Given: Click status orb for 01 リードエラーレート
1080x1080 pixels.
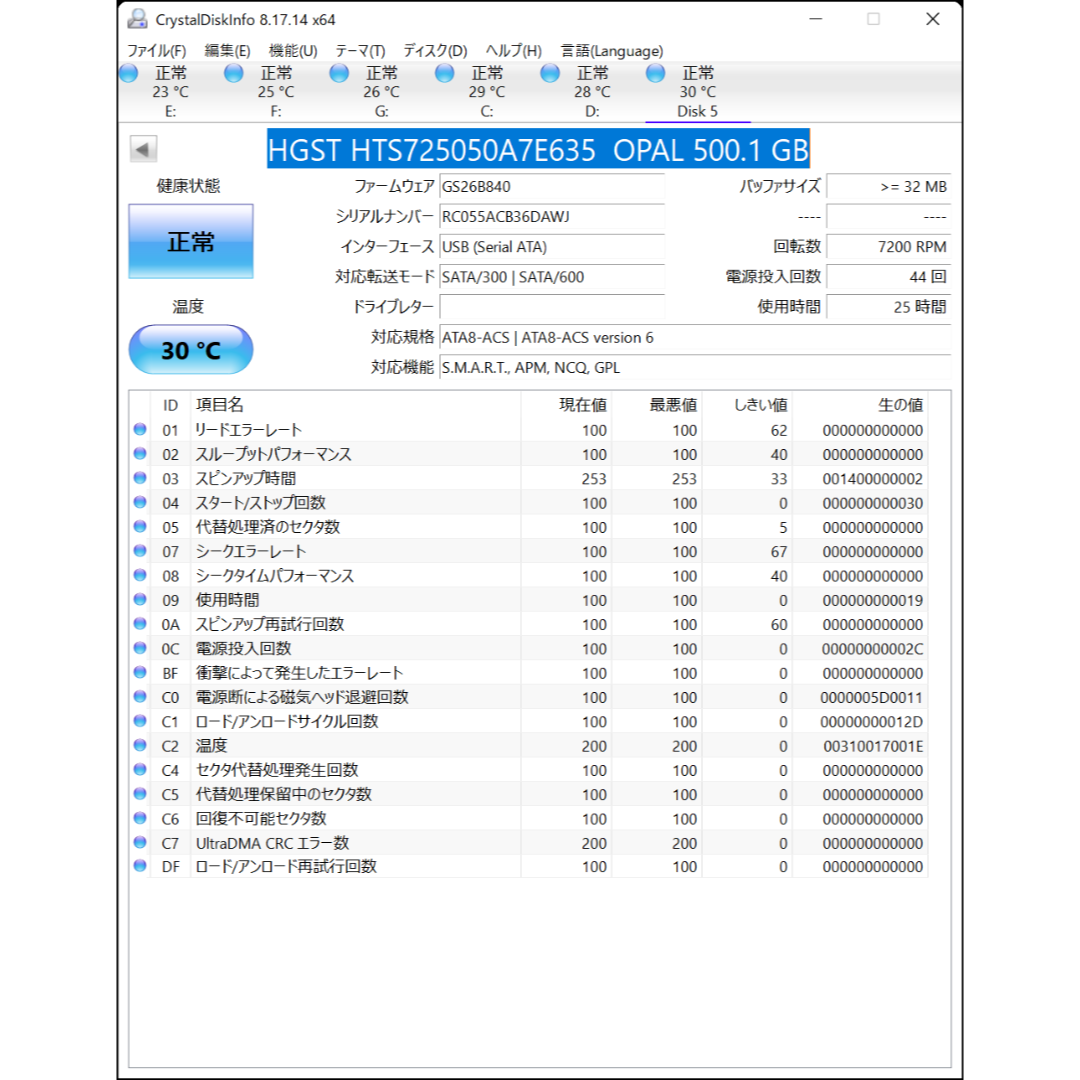Looking at the screenshot, I should 140,430.
